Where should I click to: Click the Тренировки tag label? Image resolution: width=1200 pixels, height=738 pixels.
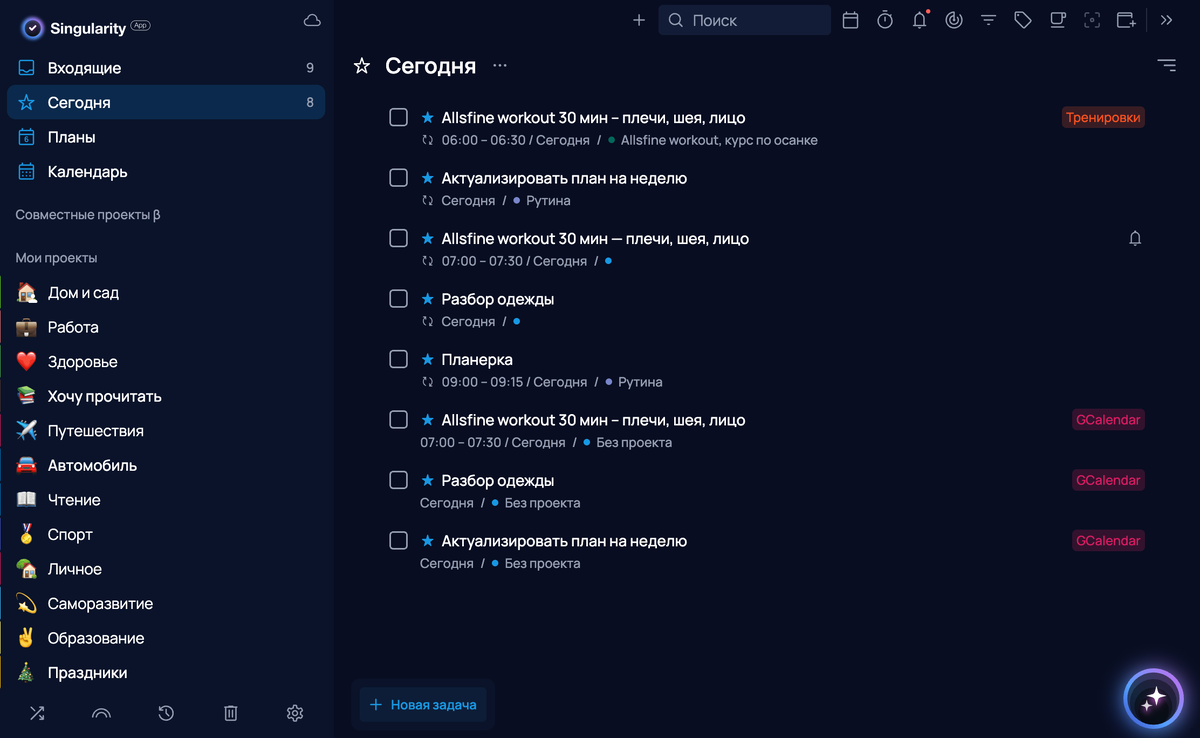point(1103,118)
